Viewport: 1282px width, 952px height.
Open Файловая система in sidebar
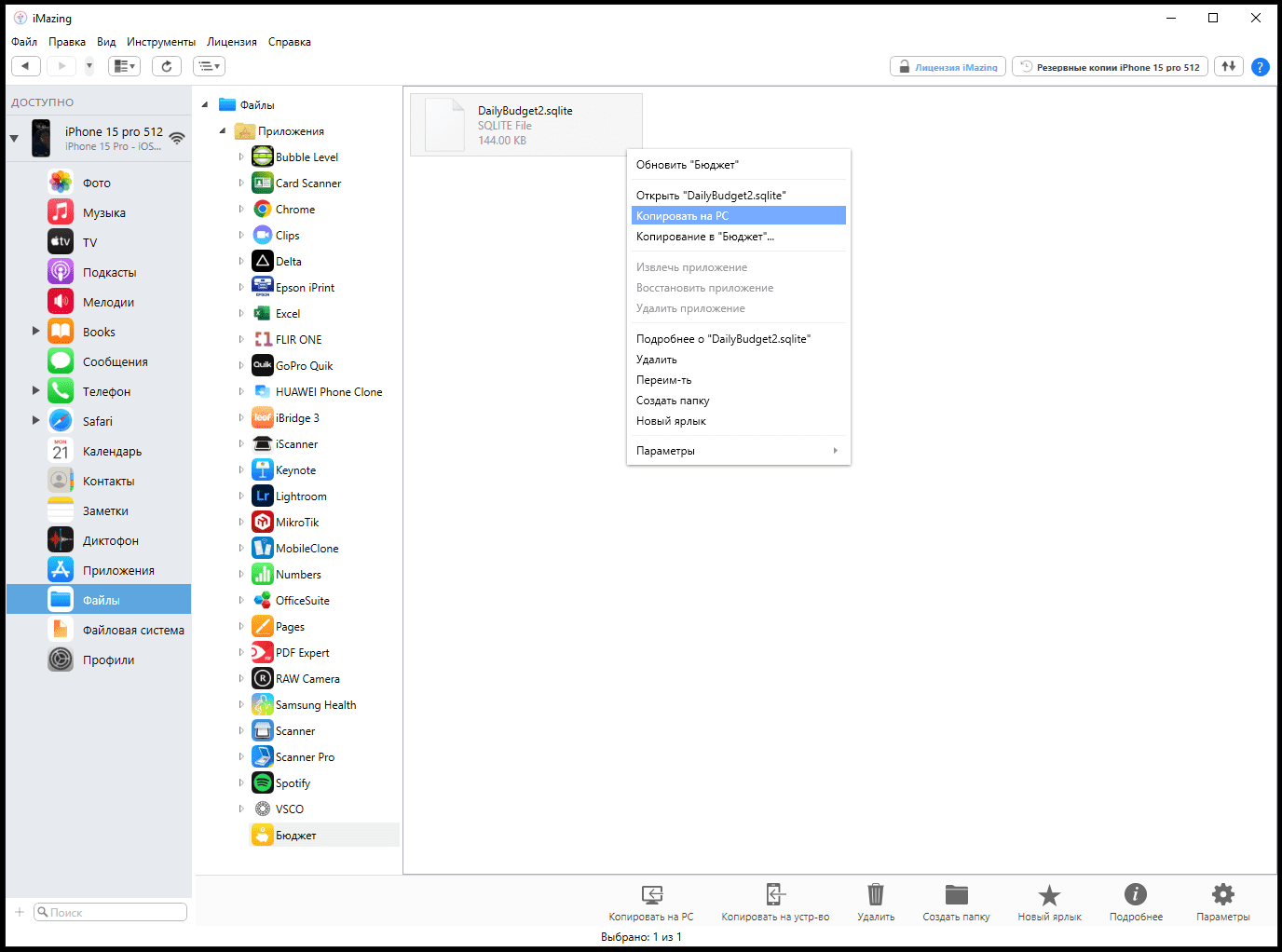pos(133,631)
